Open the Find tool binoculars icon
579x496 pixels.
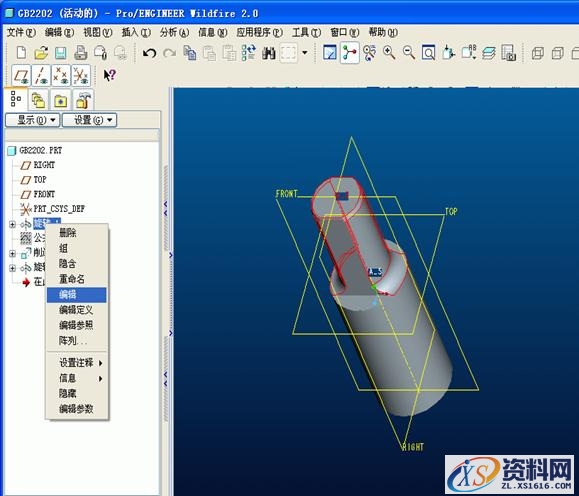point(269,53)
